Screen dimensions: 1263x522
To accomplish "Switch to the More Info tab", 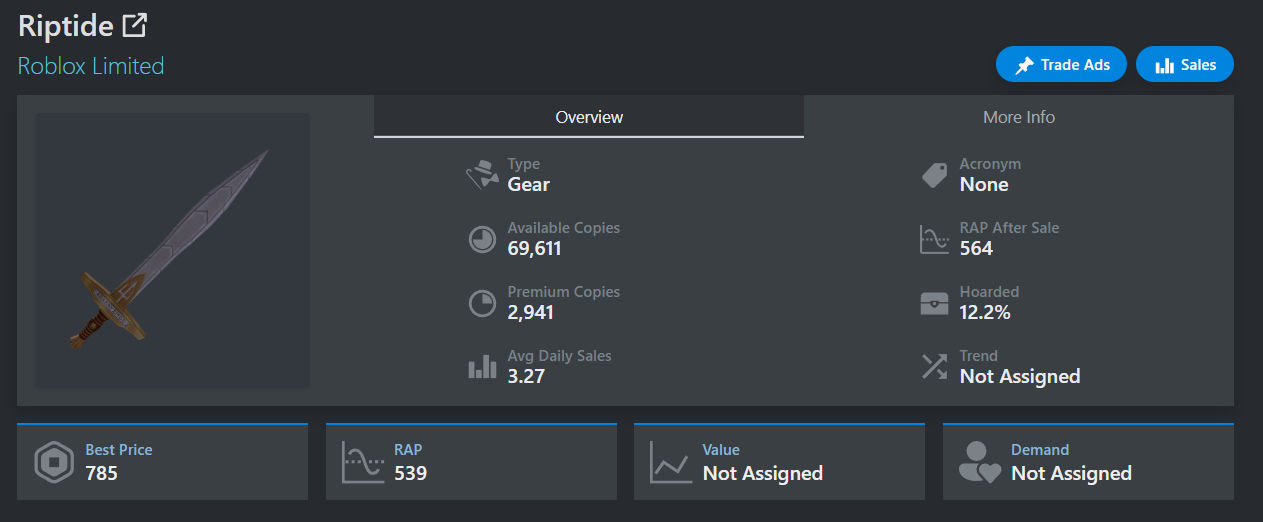I will click(1019, 117).
